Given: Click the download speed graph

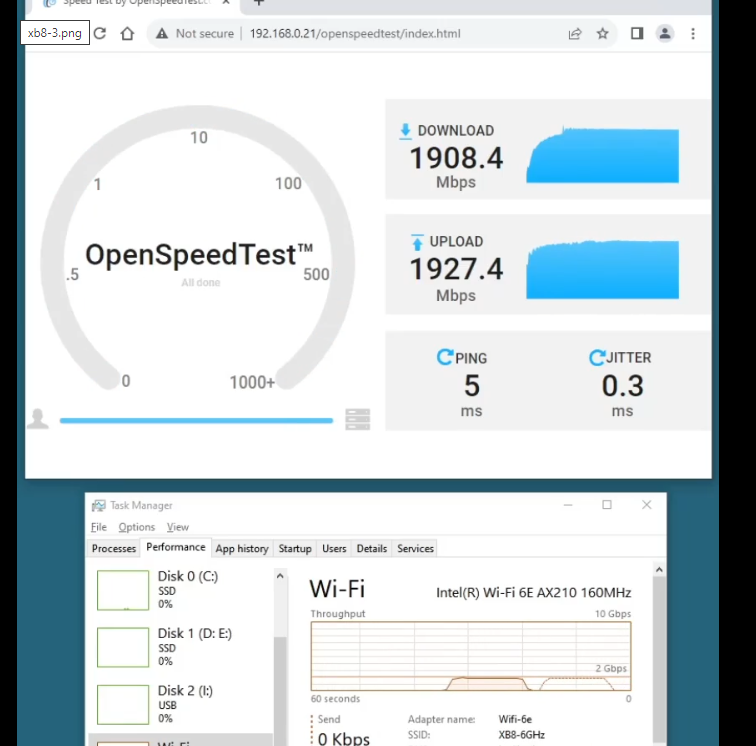Looking at the screenshot, I should coord(602,155).
